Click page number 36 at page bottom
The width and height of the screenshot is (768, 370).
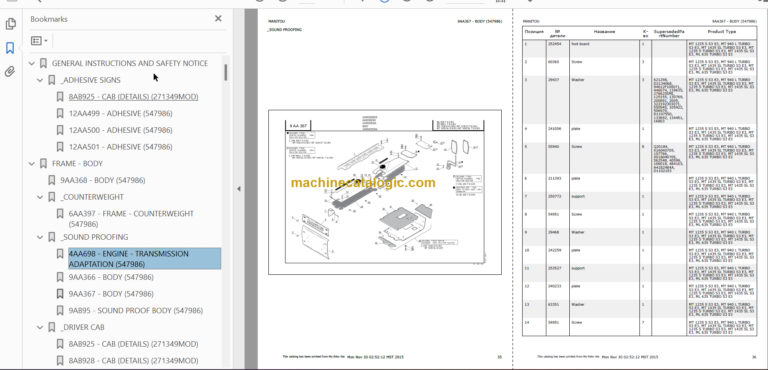point(754,357)
